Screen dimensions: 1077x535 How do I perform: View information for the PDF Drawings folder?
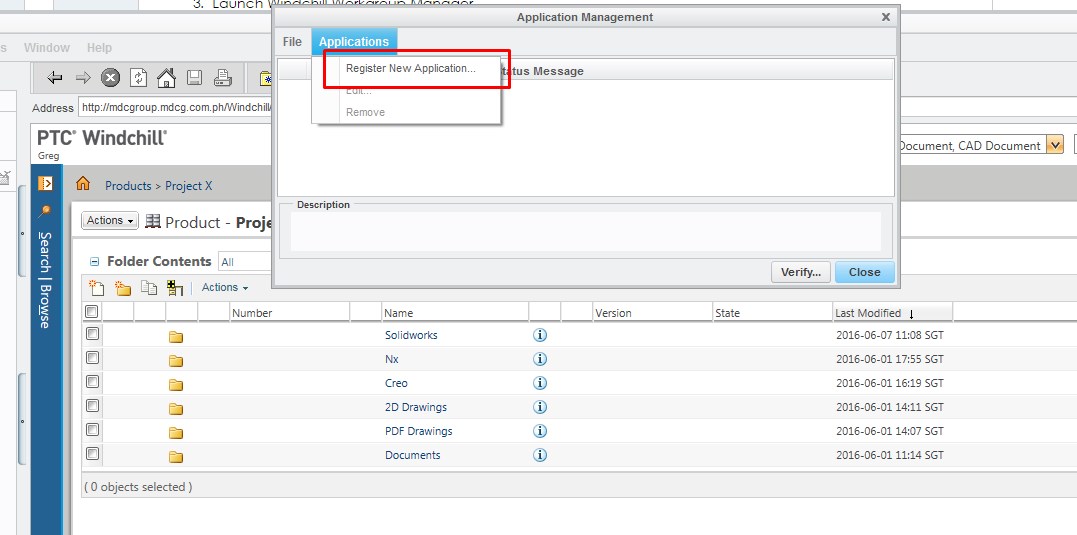click(x=540, y=431)
